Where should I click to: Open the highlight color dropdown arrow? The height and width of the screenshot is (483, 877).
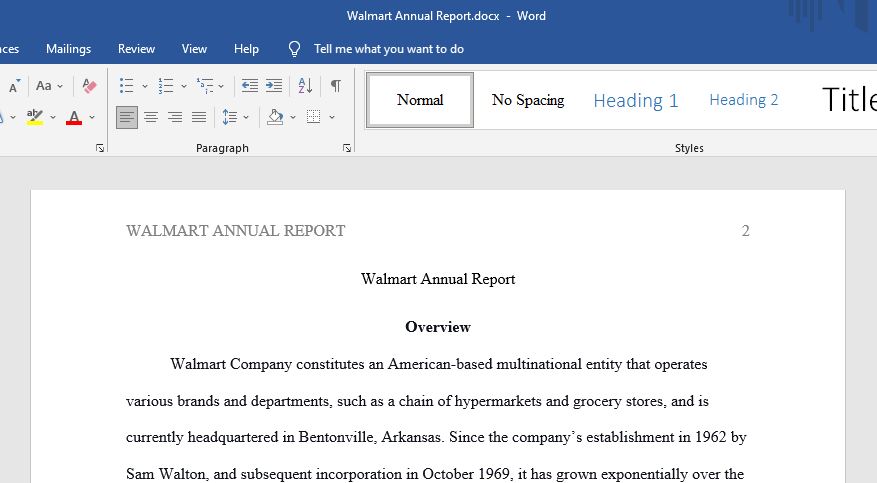coord(53,117)
